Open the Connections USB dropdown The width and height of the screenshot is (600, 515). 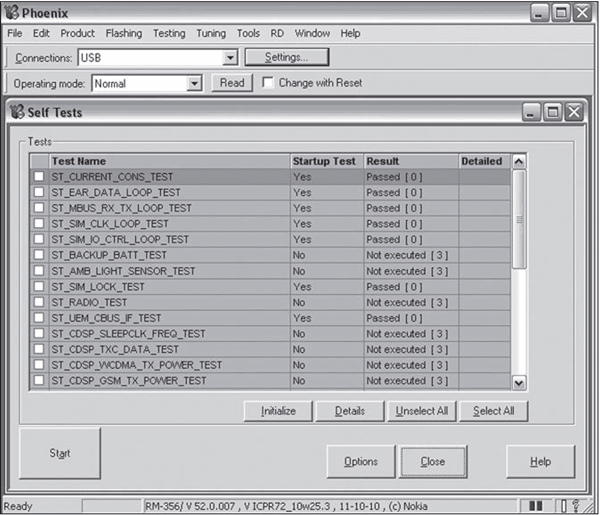click(230, 58)
